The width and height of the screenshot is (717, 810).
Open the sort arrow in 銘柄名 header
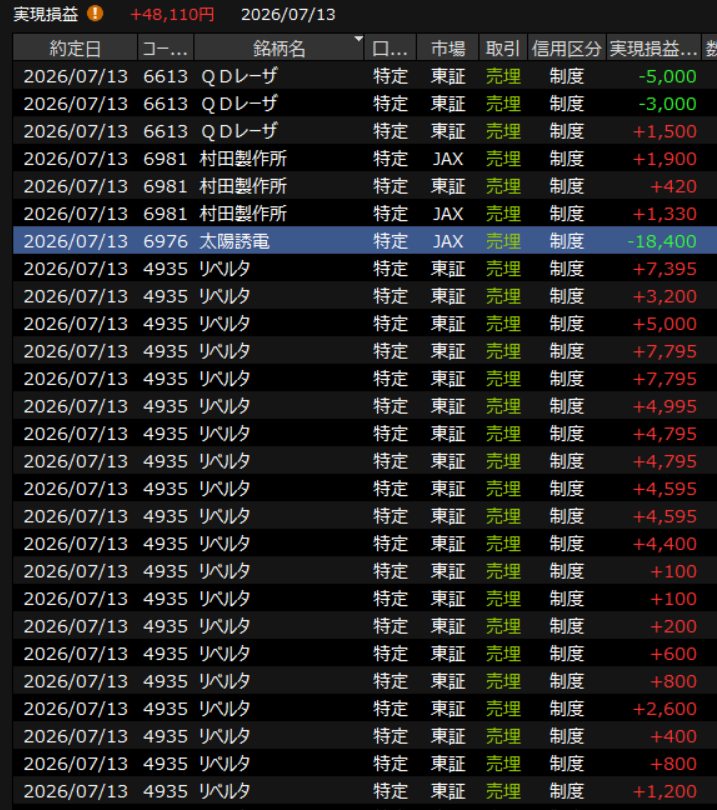(358, 39)
